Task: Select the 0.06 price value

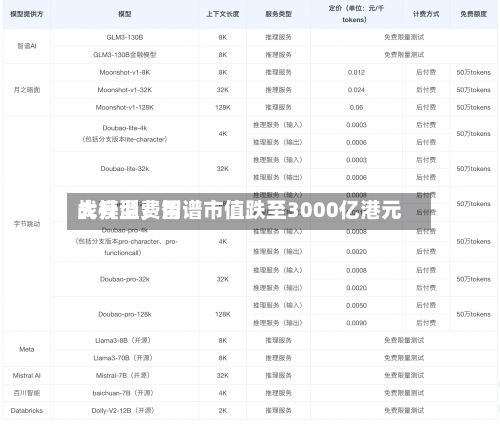Action: (x=356, y=107)
